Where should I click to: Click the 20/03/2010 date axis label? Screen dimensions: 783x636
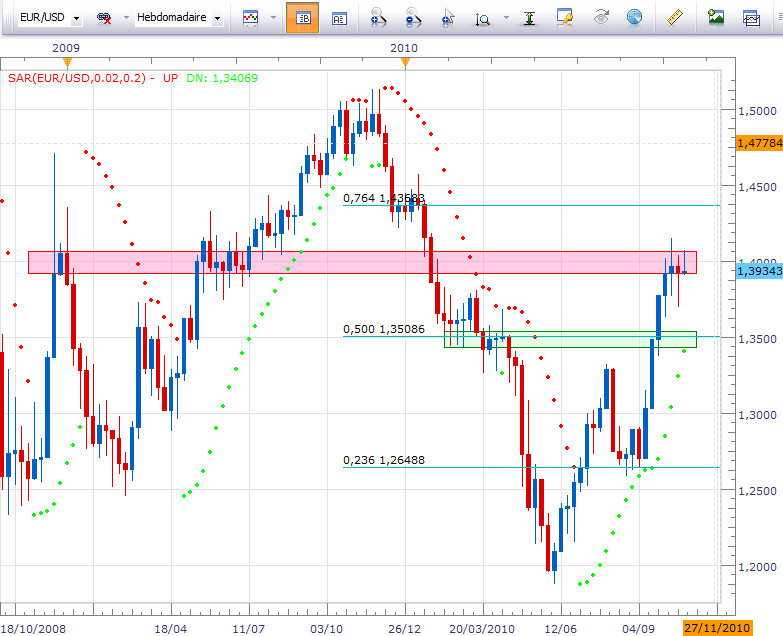[482, 629]
